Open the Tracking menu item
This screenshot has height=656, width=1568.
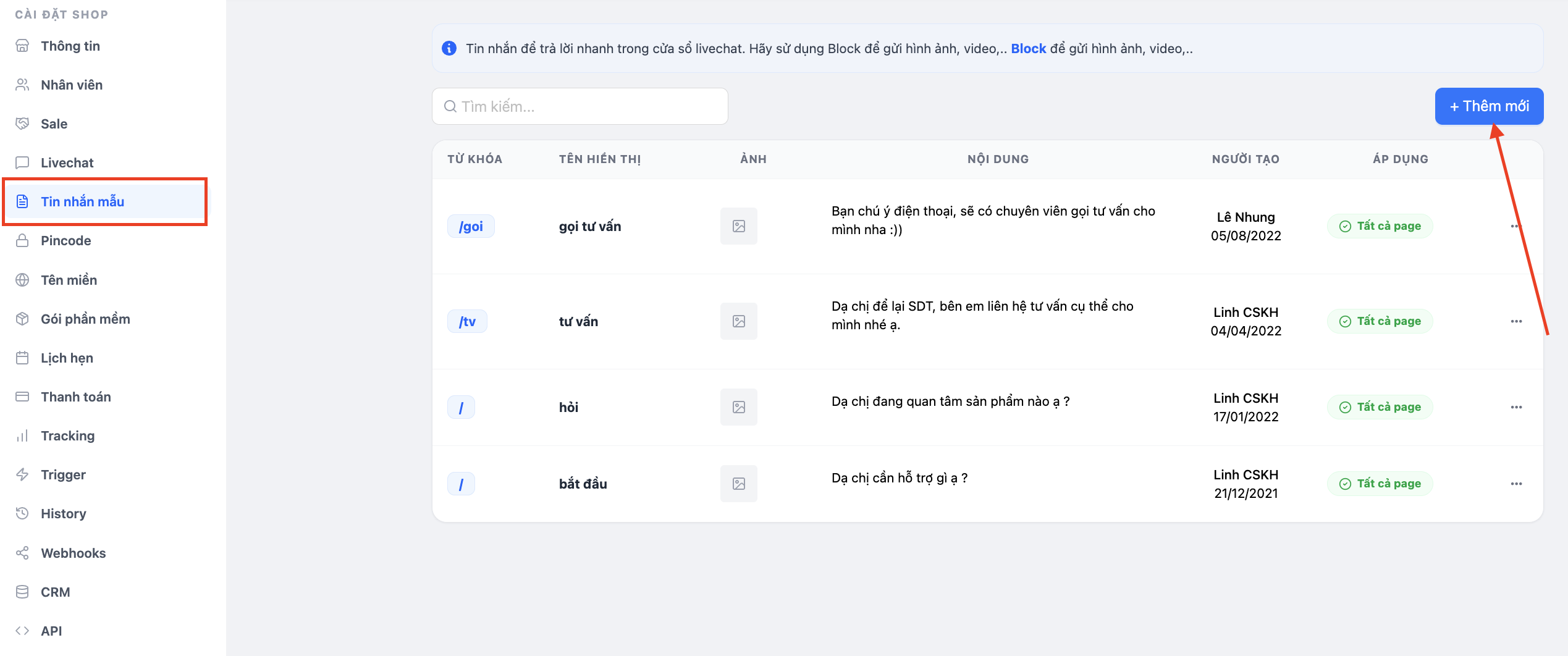(67, 435)
